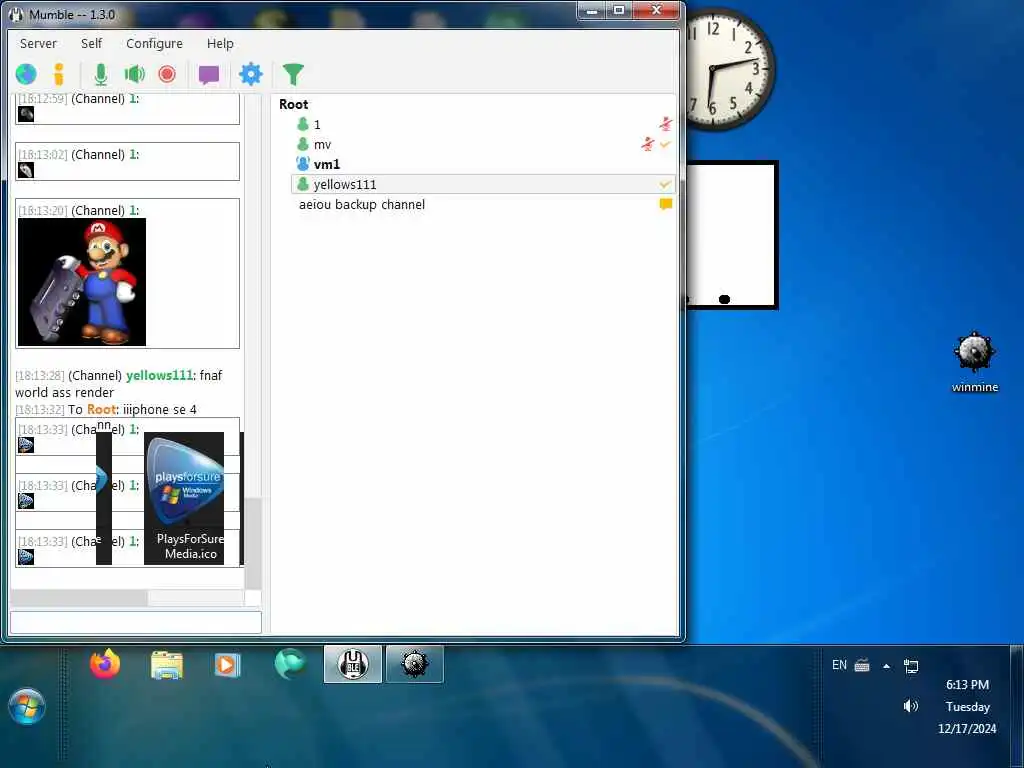Open the green bird app in taskbar

[290, 665]
